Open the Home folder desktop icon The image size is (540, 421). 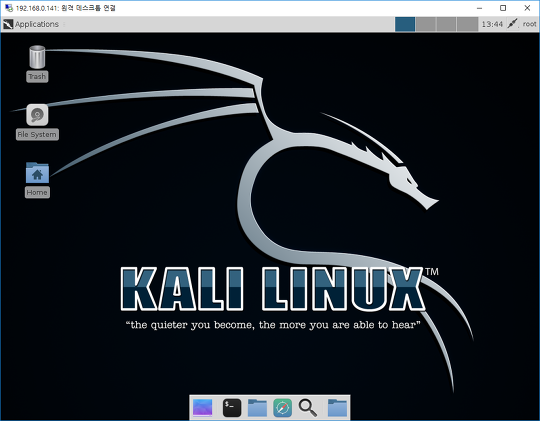click(x=37, y=180)
